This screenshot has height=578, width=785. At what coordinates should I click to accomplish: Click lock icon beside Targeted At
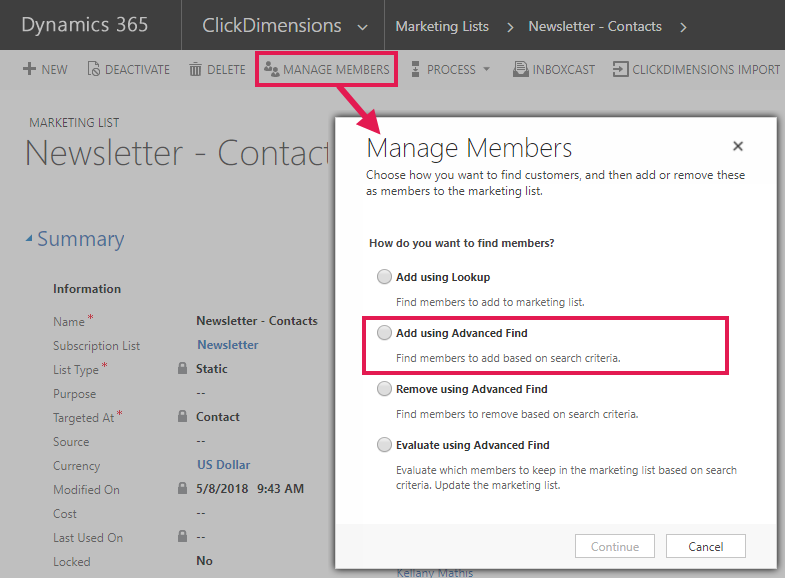183,416
